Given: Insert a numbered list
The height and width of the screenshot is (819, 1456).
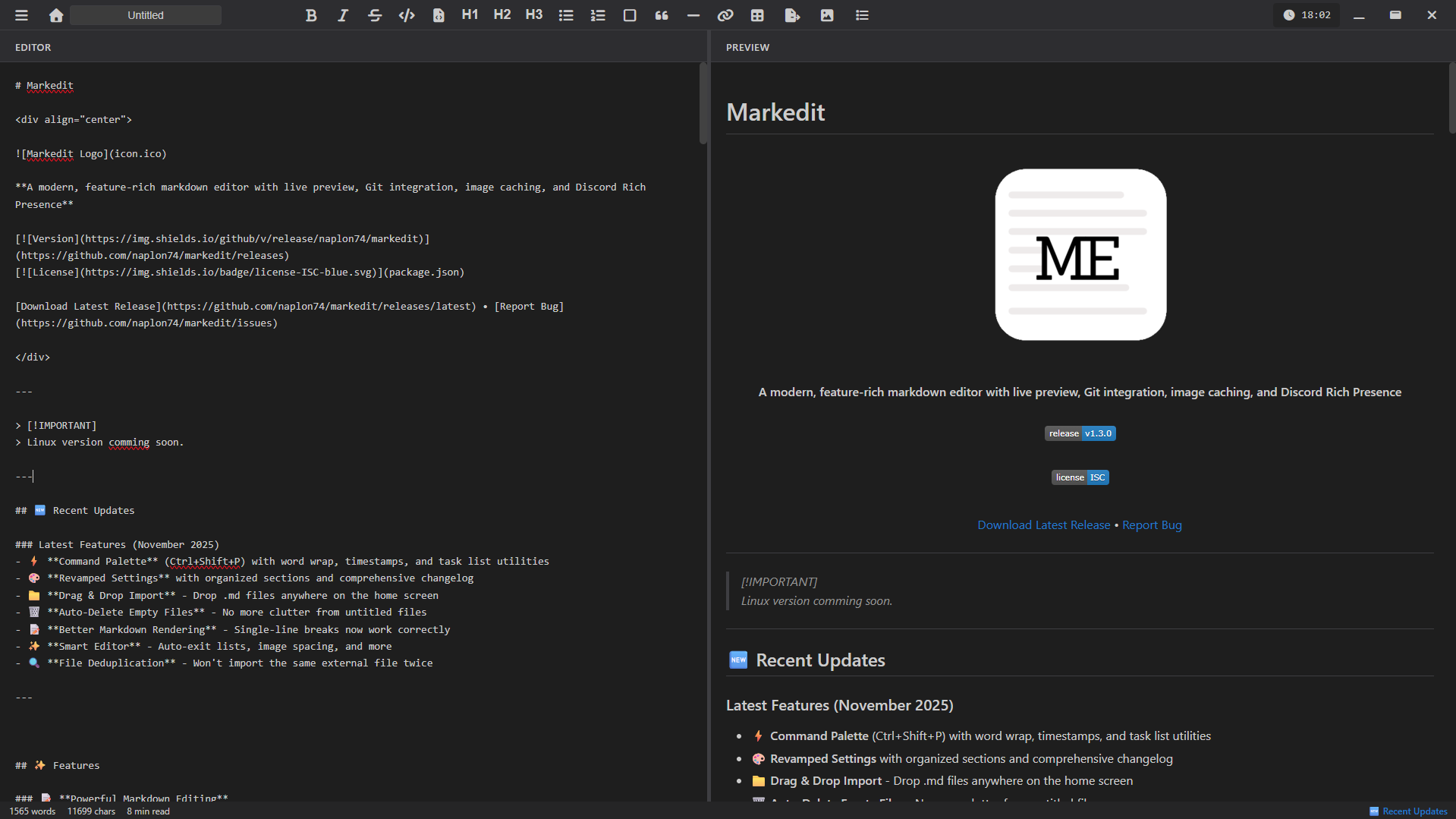Looking at the screenshot, I should click(598, 14).
